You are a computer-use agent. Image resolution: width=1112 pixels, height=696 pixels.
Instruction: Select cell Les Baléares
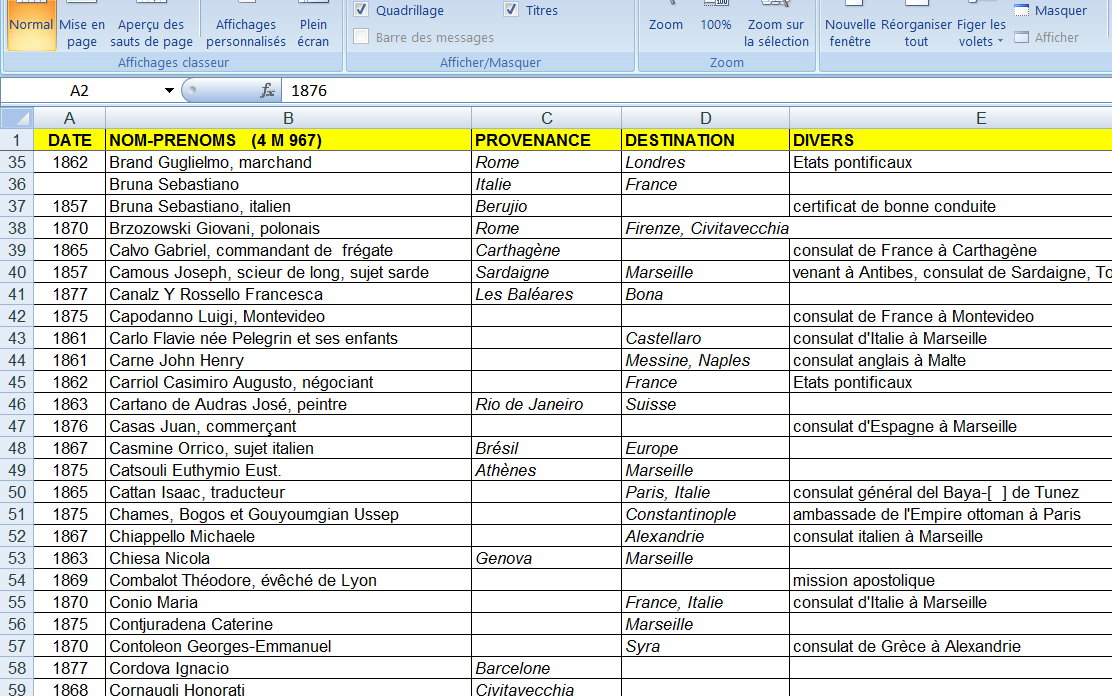tap(546, 294)
